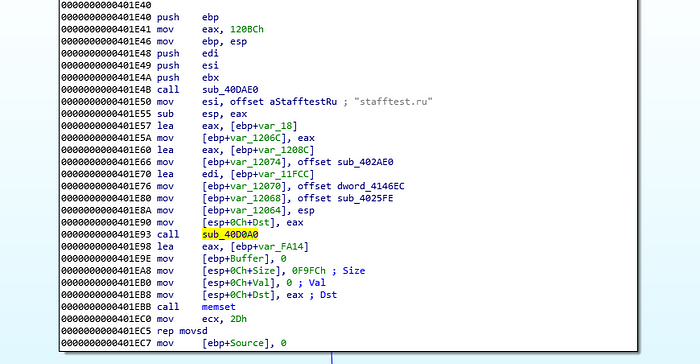Click the mov ebp, esp instruction
The image size is (700, 364).
(x=202, y=42)
